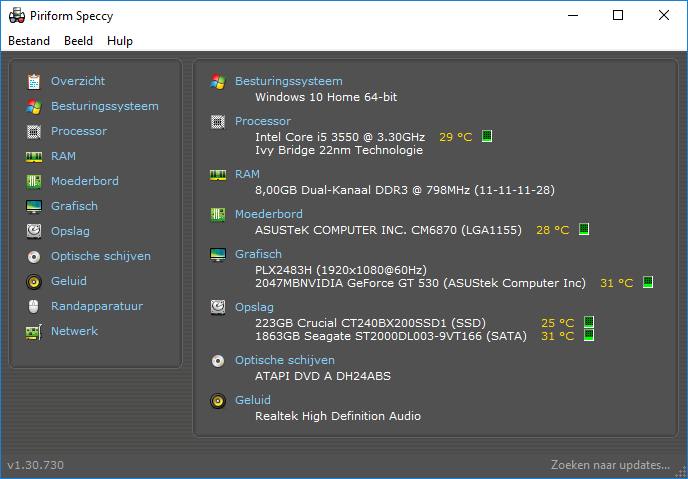
Task: Click the motherboard temperature indicator next to 28 °C
Action: click(x=584, y=229)
